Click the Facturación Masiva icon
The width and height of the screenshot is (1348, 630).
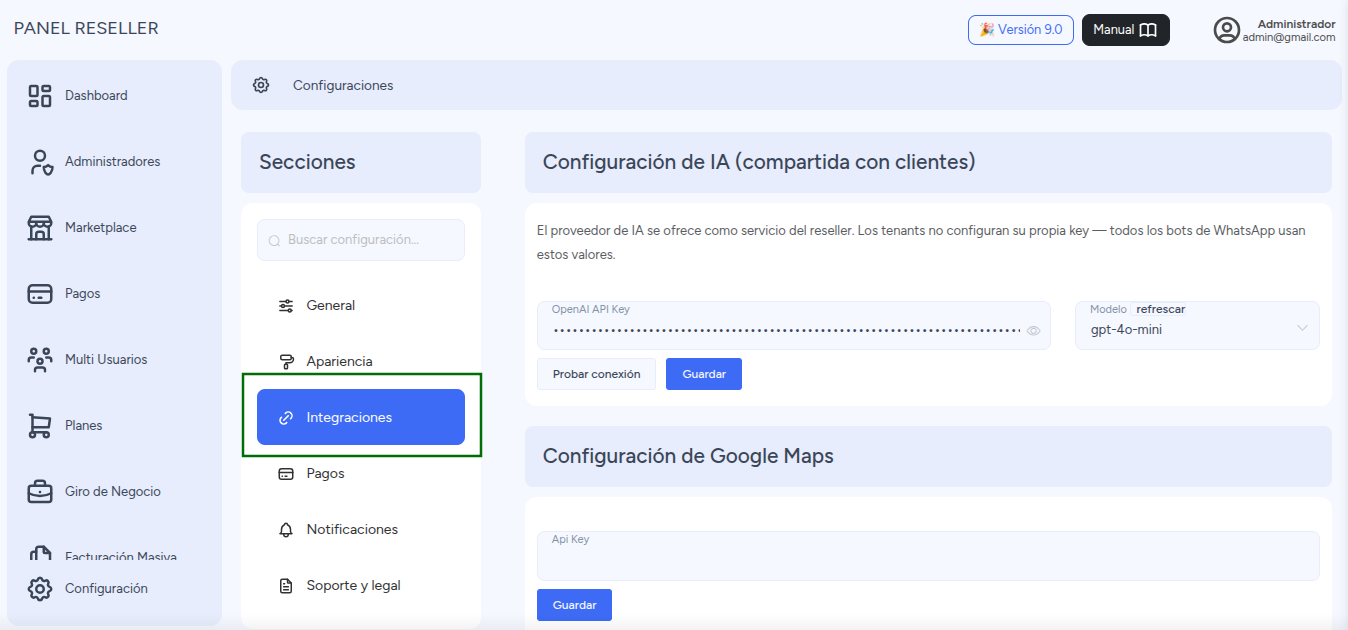pos(40,553)
